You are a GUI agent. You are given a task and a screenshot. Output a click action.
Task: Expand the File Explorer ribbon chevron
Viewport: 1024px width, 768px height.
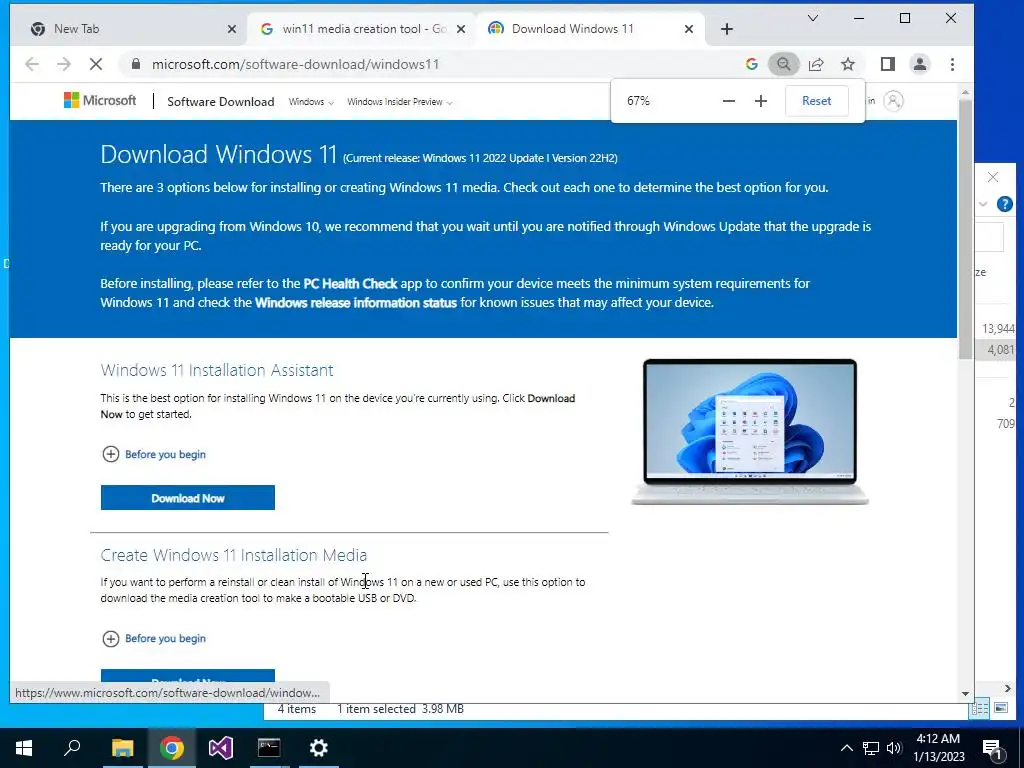983,204
